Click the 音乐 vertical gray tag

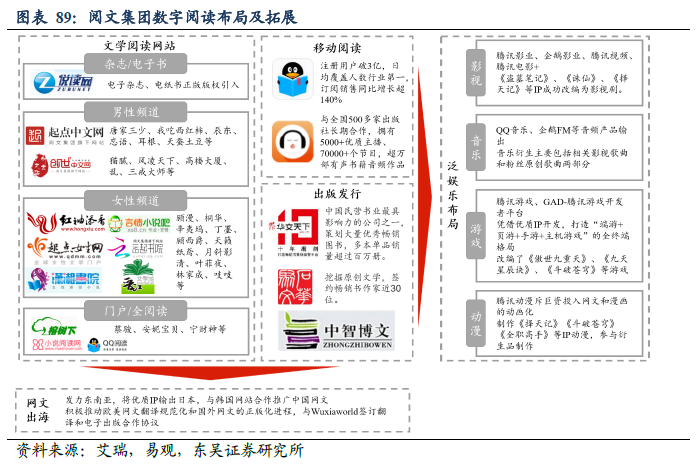tap(475, 147)
